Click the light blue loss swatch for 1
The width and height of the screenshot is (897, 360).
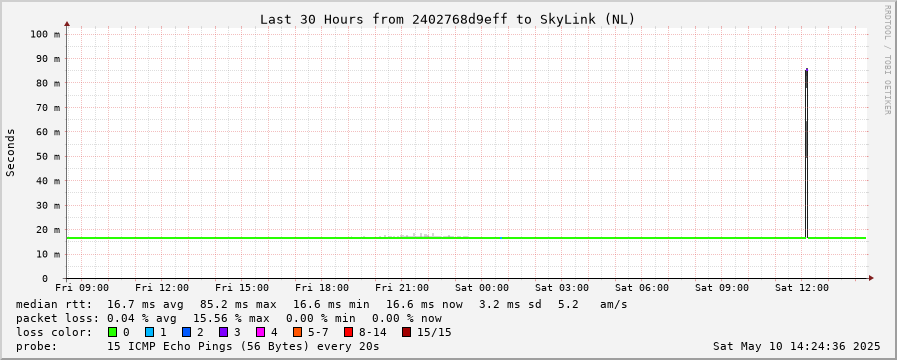coord(149,332)
